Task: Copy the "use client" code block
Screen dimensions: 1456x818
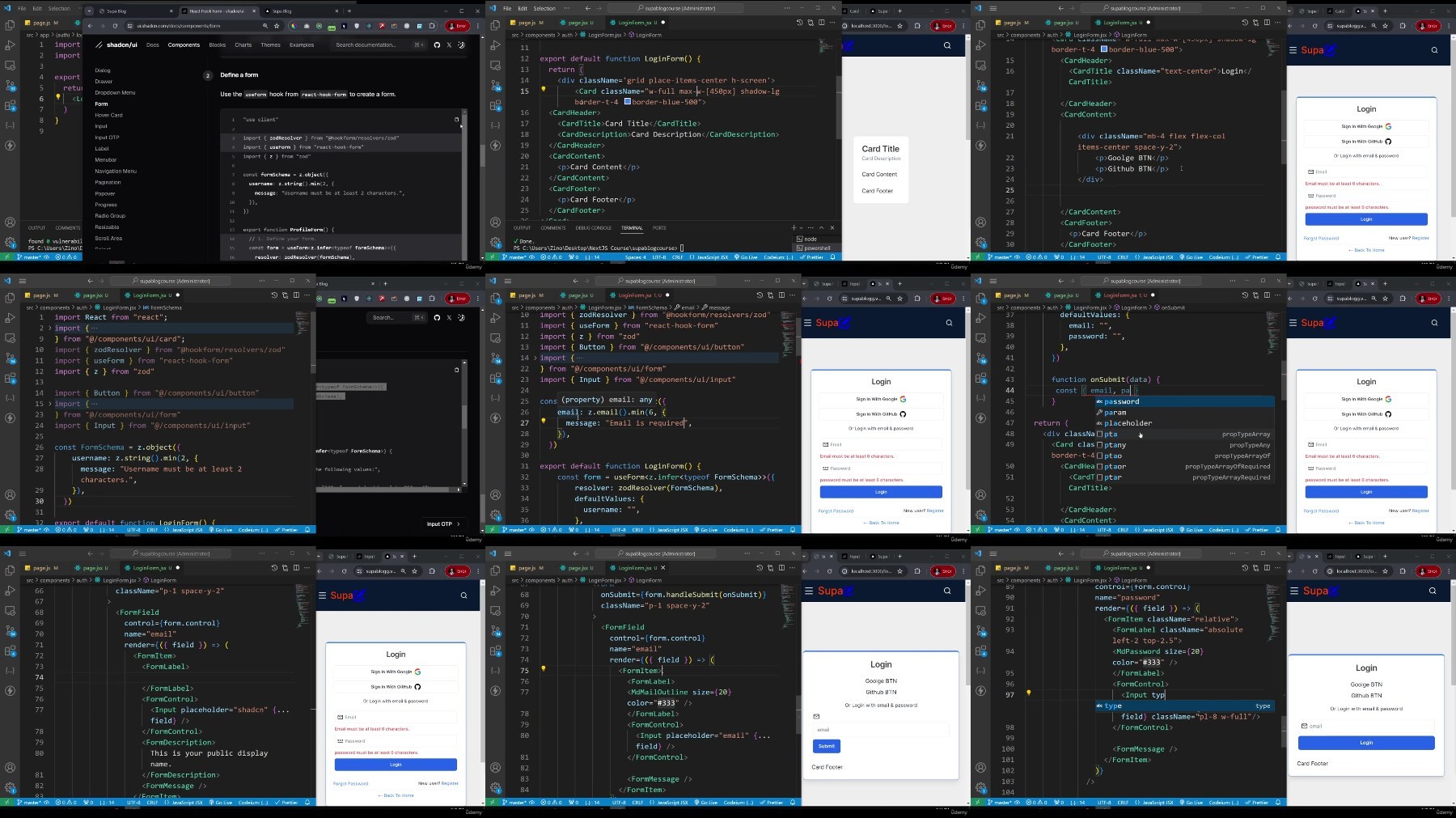Action: pyautogui.click(x=456, y=120)
